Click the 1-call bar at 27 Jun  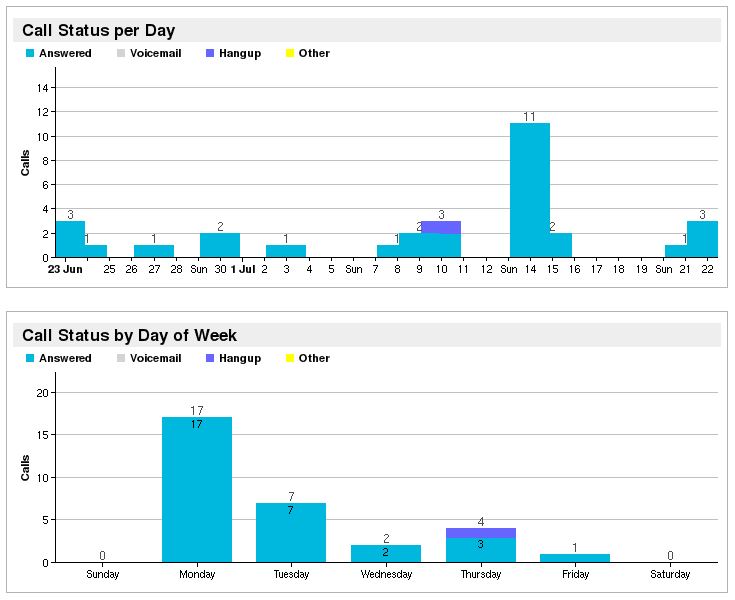(x=154, y=251)
